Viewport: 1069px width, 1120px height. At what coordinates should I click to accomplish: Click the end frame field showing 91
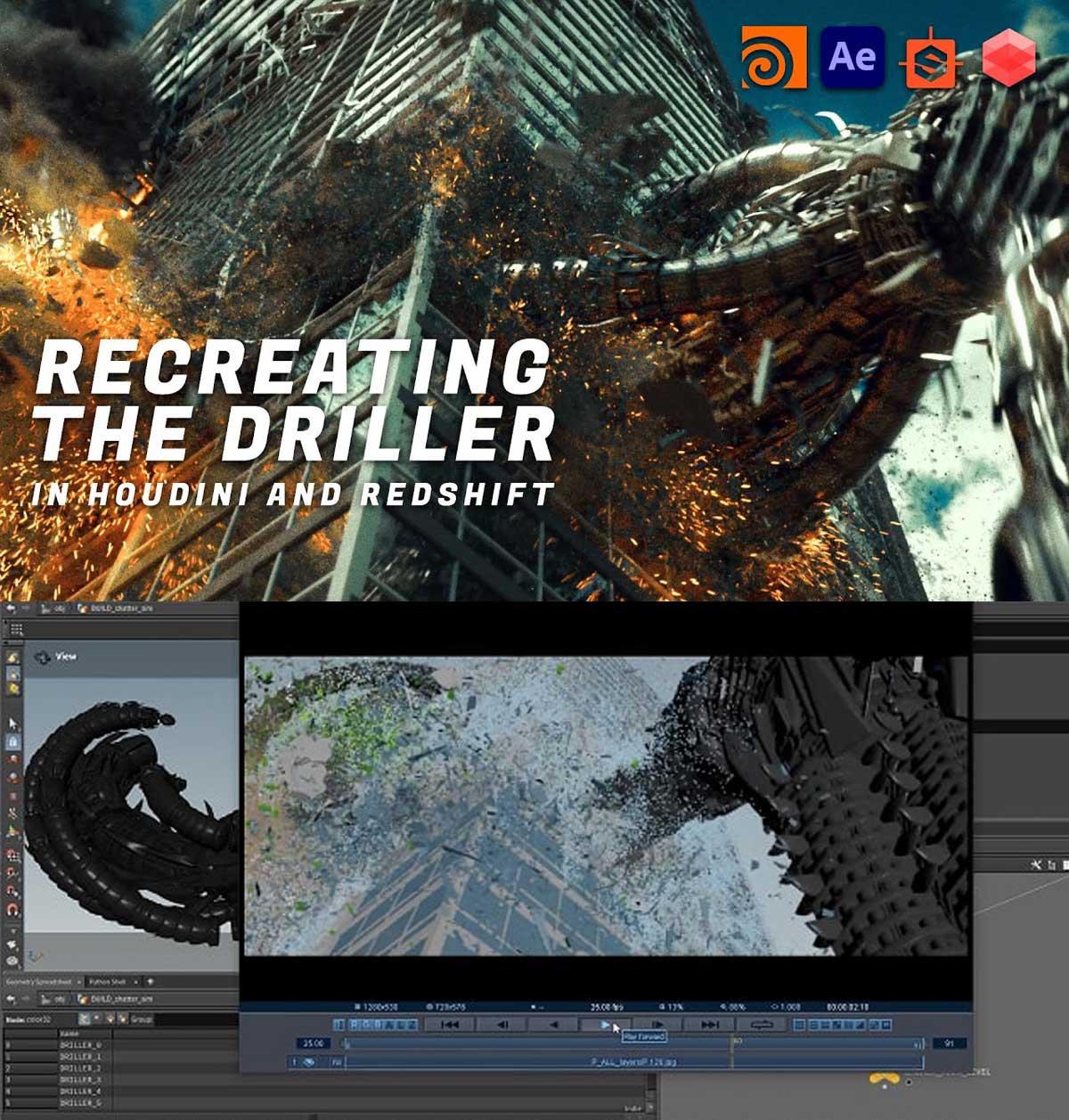[x=950, y=1043]
